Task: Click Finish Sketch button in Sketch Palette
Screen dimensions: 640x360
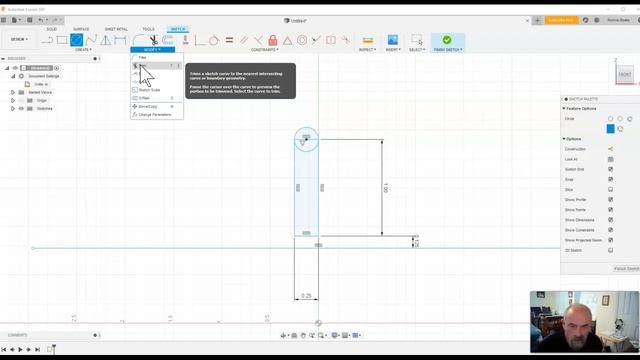Action: (x=627, y=269)
